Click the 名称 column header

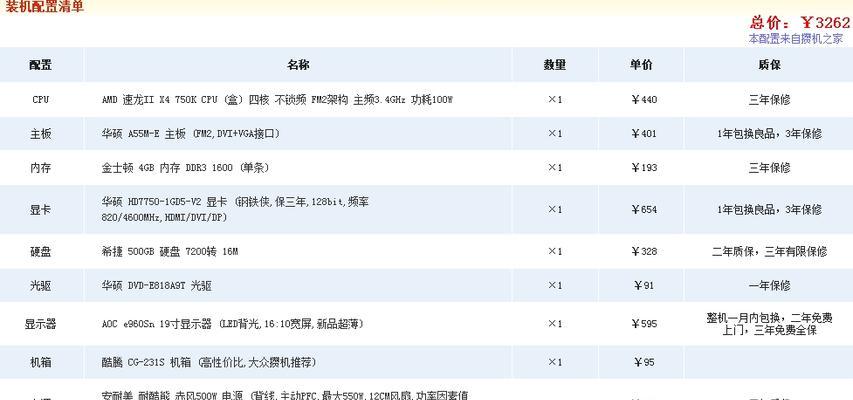(298, 65)
